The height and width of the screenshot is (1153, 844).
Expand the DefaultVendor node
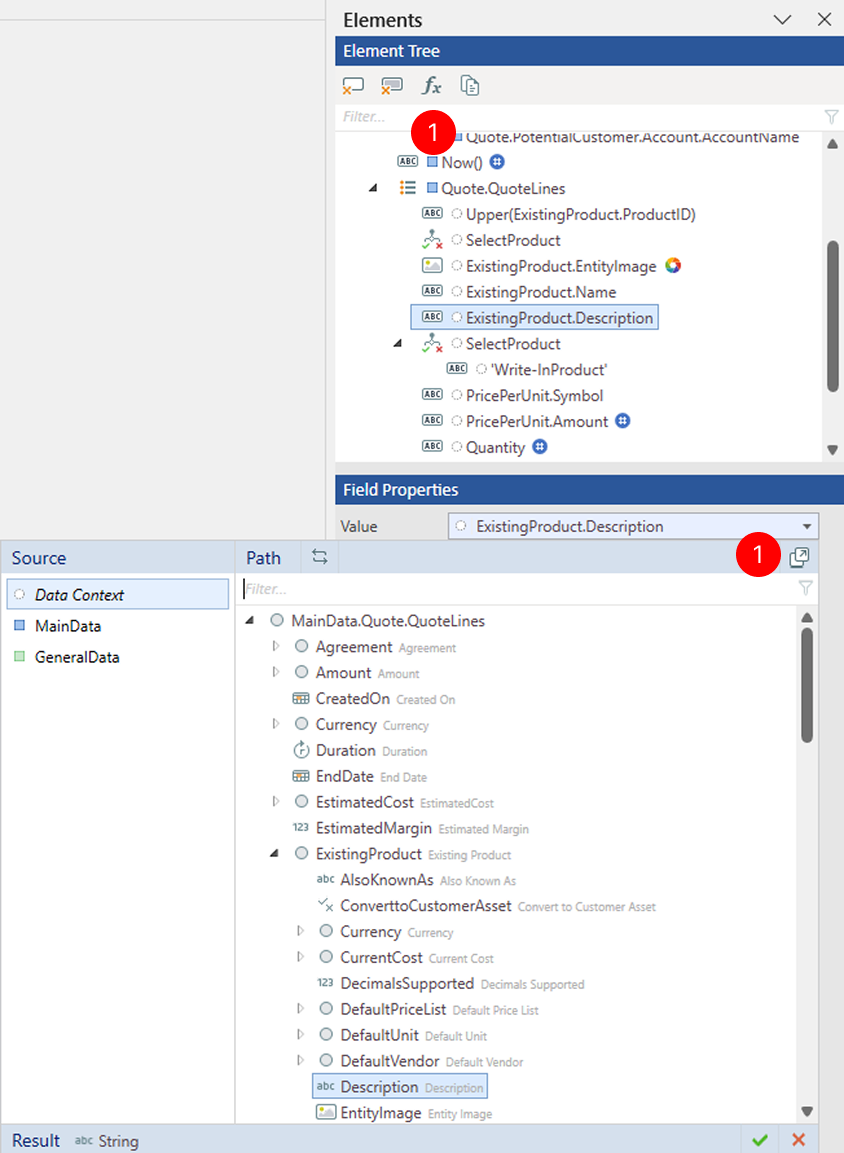pos(300,1060)
